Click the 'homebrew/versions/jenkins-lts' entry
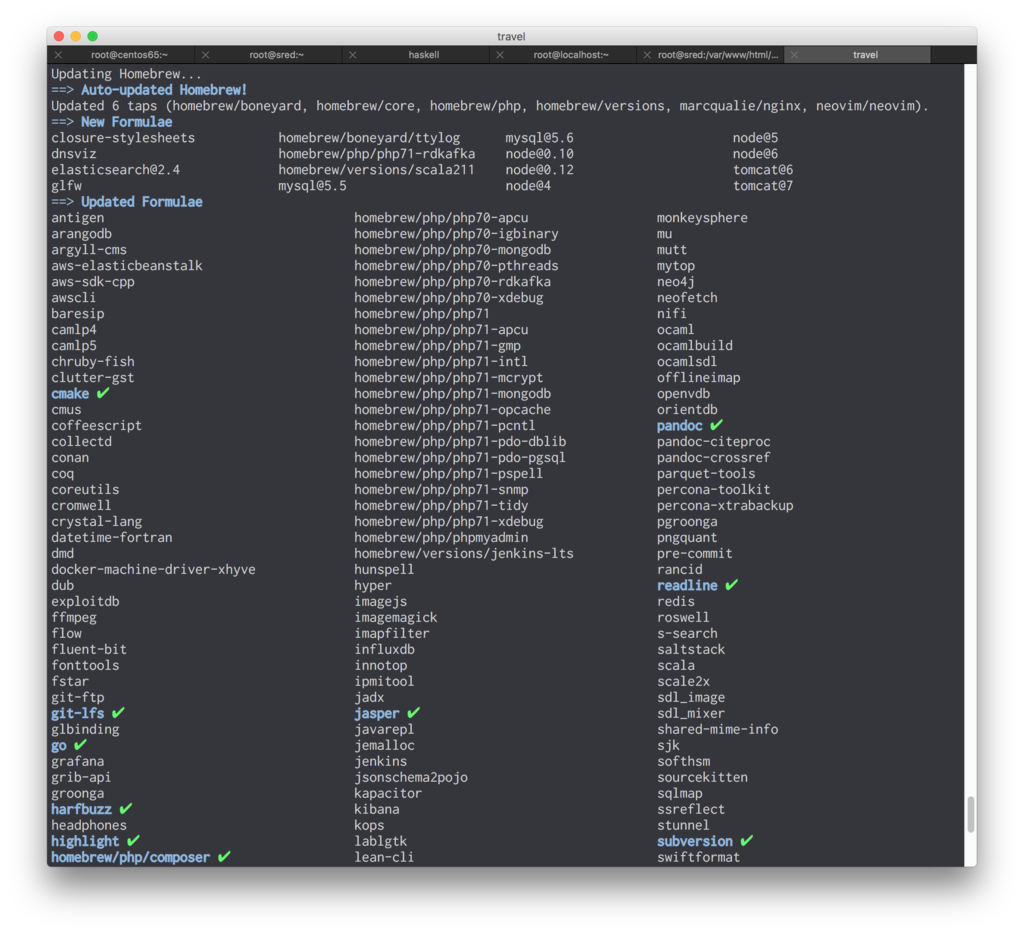Viewport: 1024px width, 934px height. [464, 553]
